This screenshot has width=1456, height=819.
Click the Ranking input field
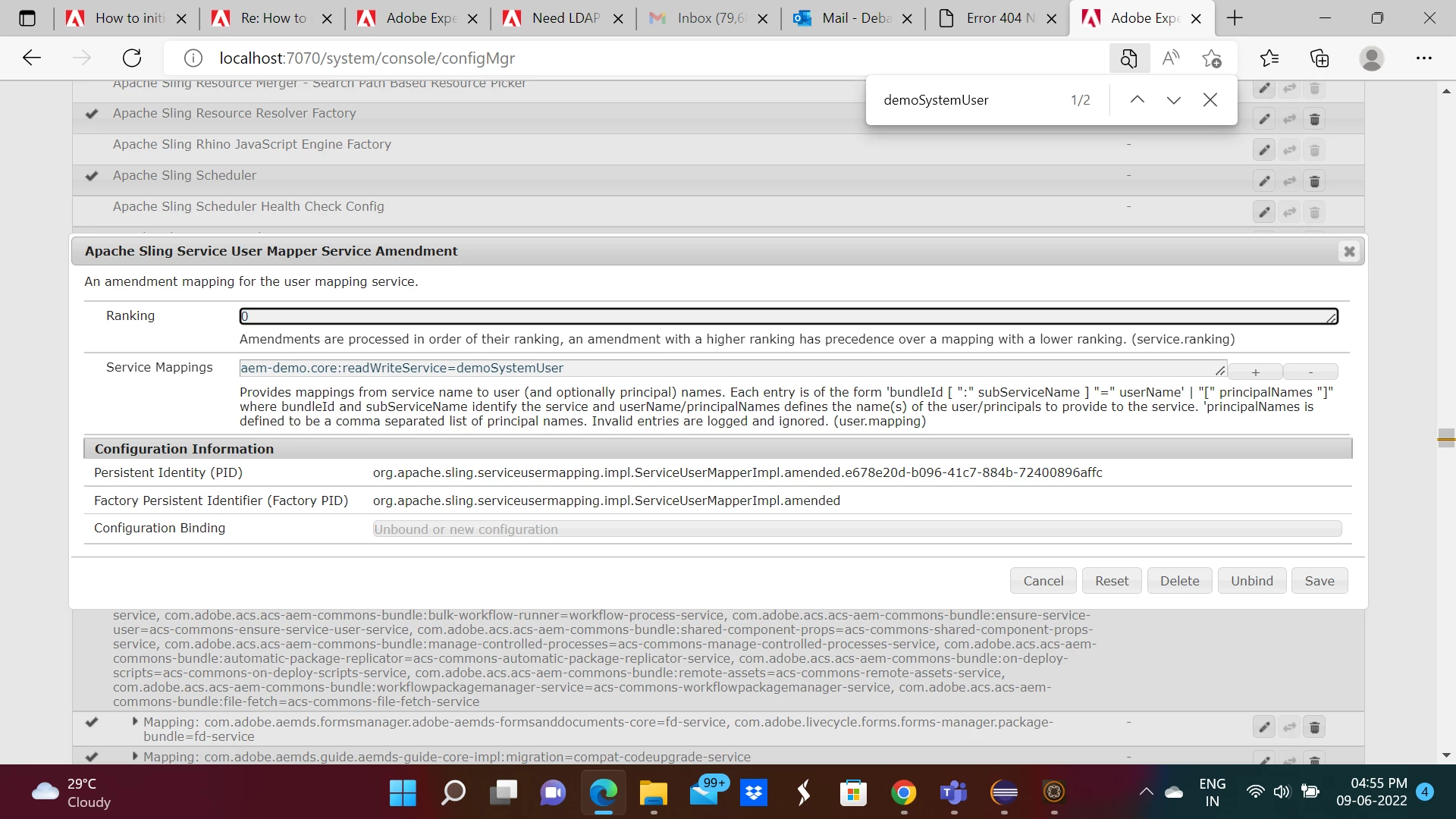[787, 316]
